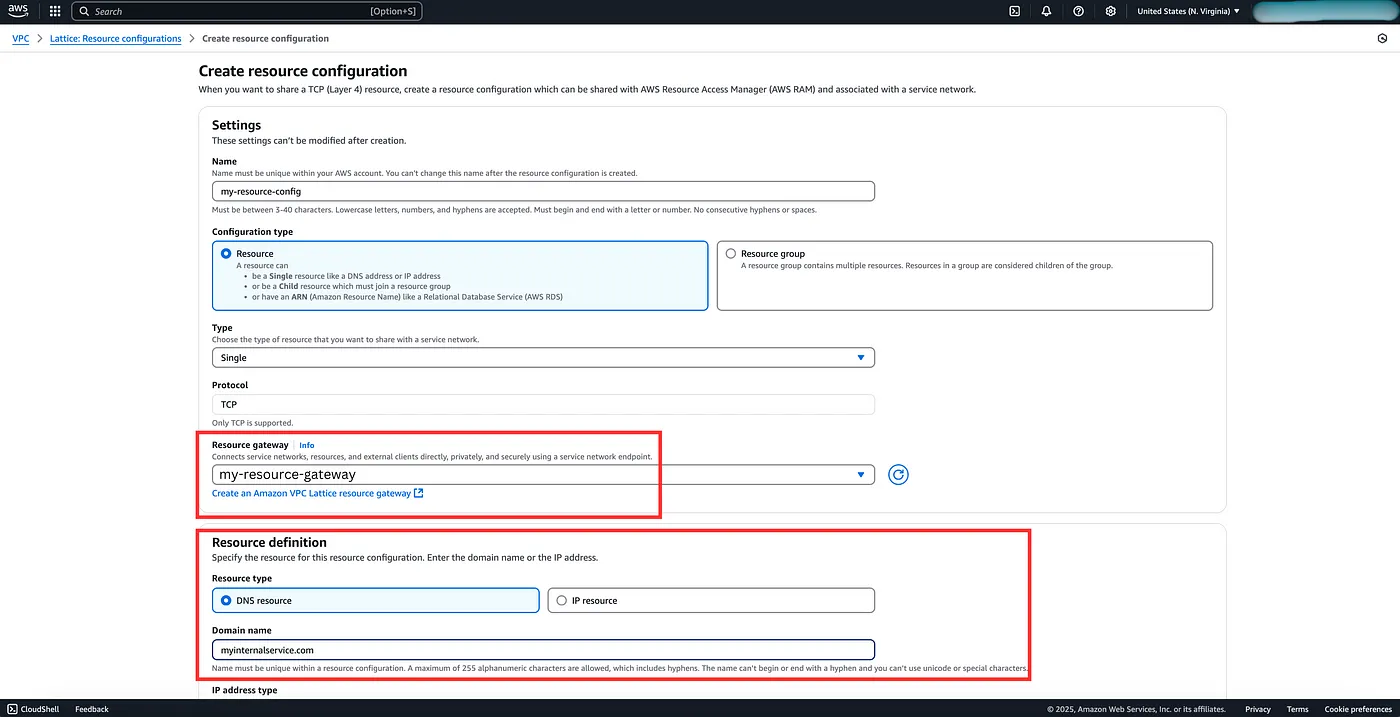The image size is (1400, 717).
Task: Click the Create resource configuration page heading
Action: click(303, 71)
